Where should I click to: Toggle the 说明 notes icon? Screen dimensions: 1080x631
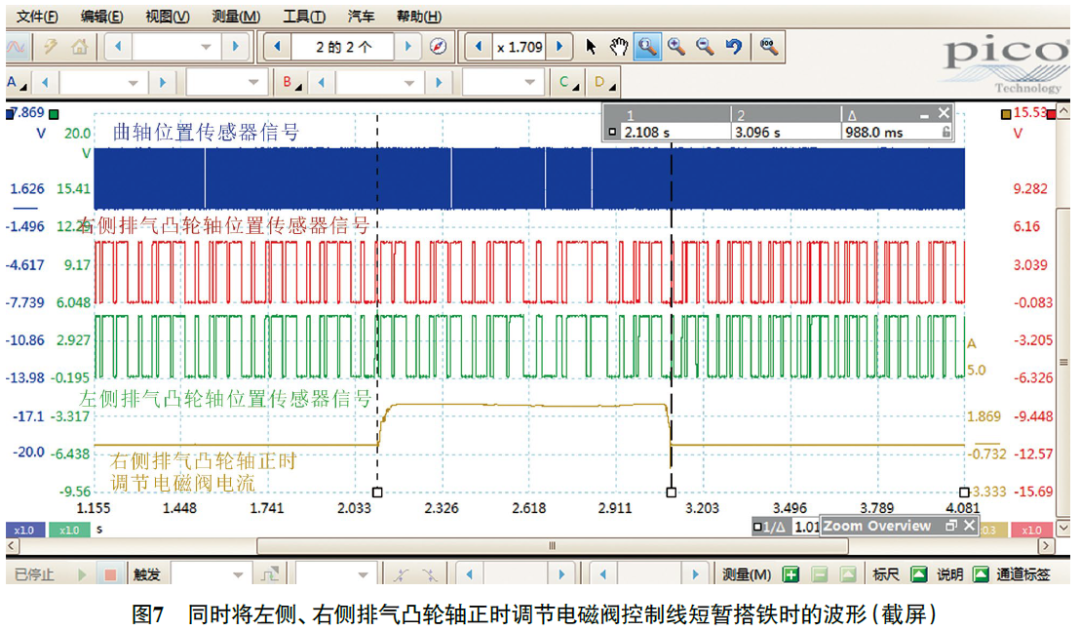(x=981, y=574)
